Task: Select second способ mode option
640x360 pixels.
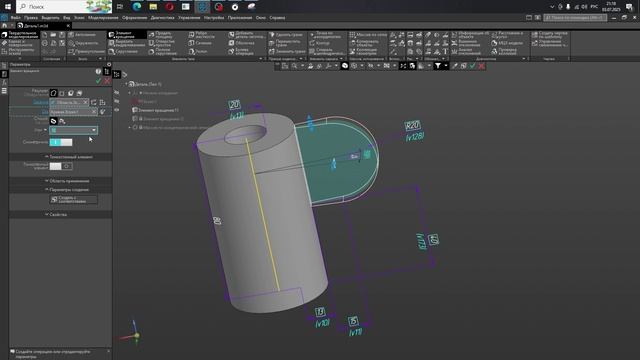Action: (62, 121)
